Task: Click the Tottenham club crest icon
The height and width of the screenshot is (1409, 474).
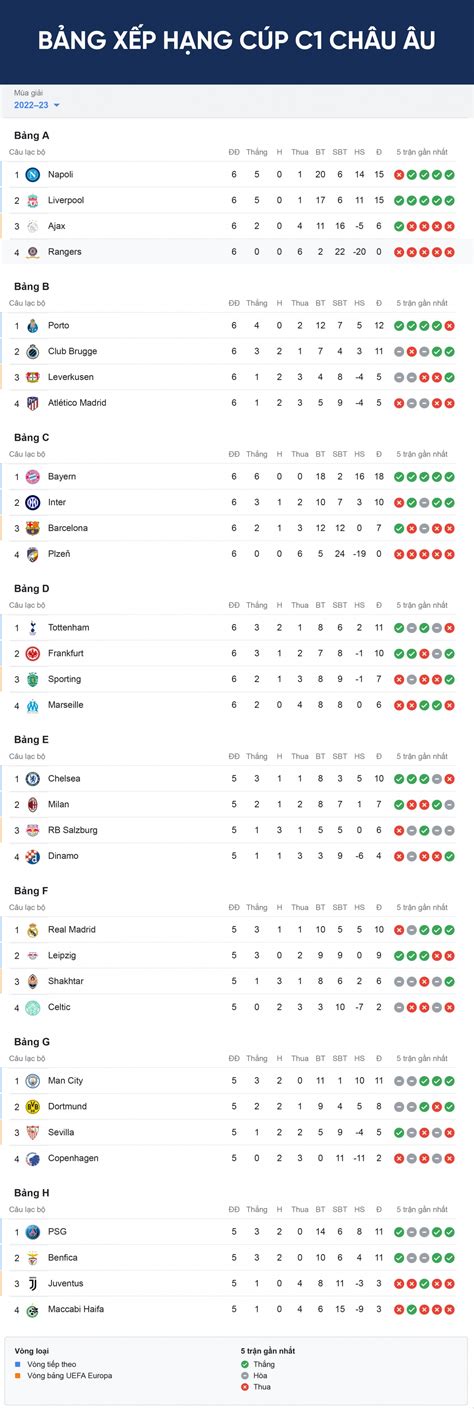Action: click(33, 628)
